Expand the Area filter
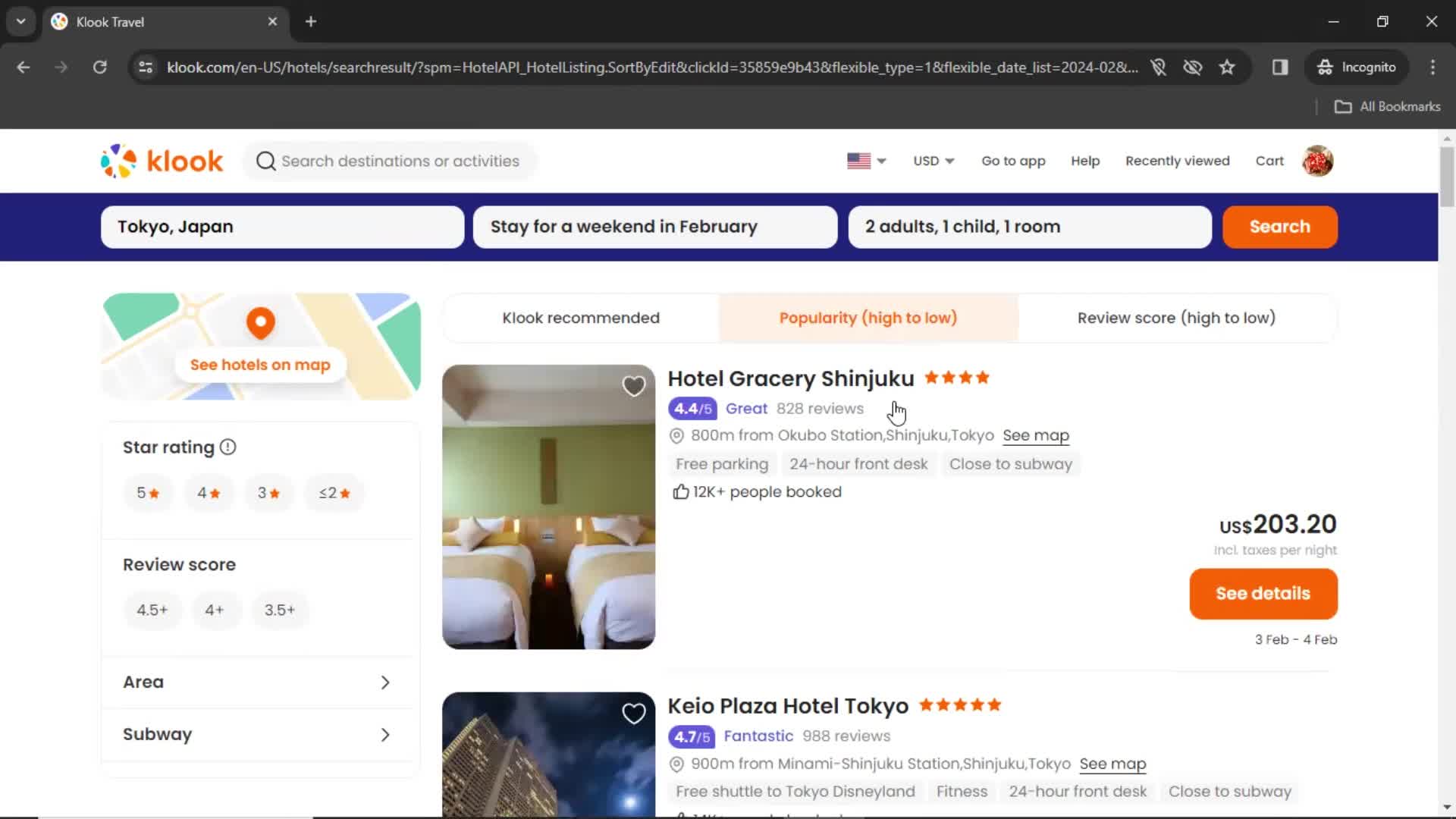This screenshot has height=819, width=1456. pos(258,682)
